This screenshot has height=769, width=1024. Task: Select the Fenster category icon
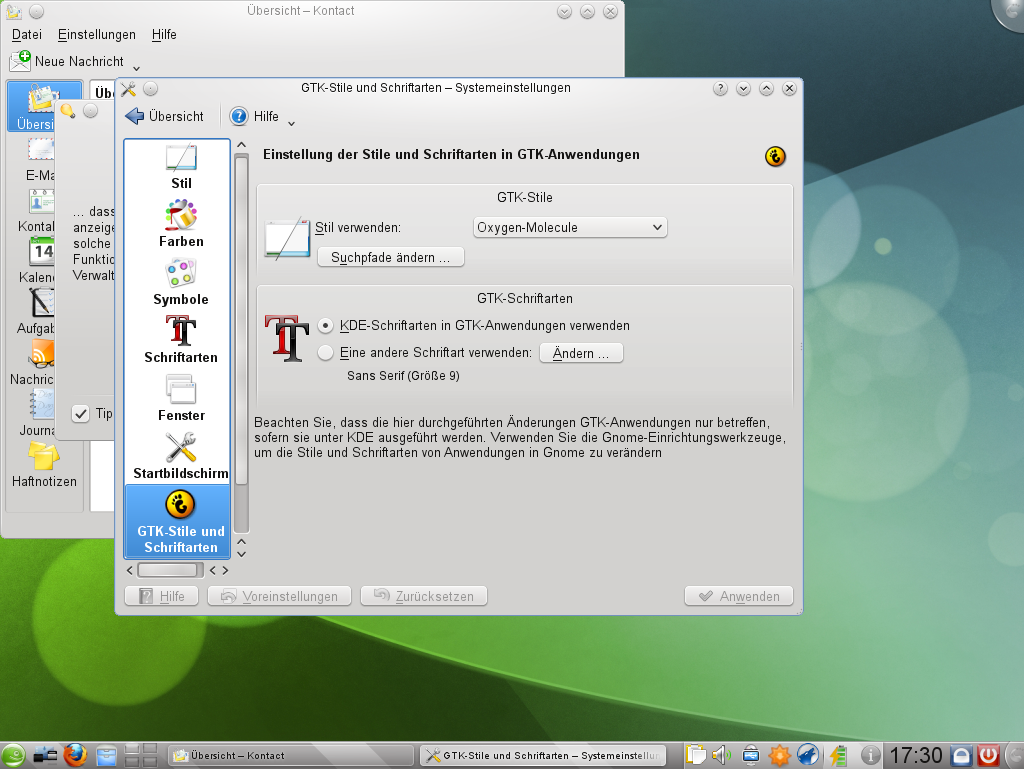tap(180, 391)
